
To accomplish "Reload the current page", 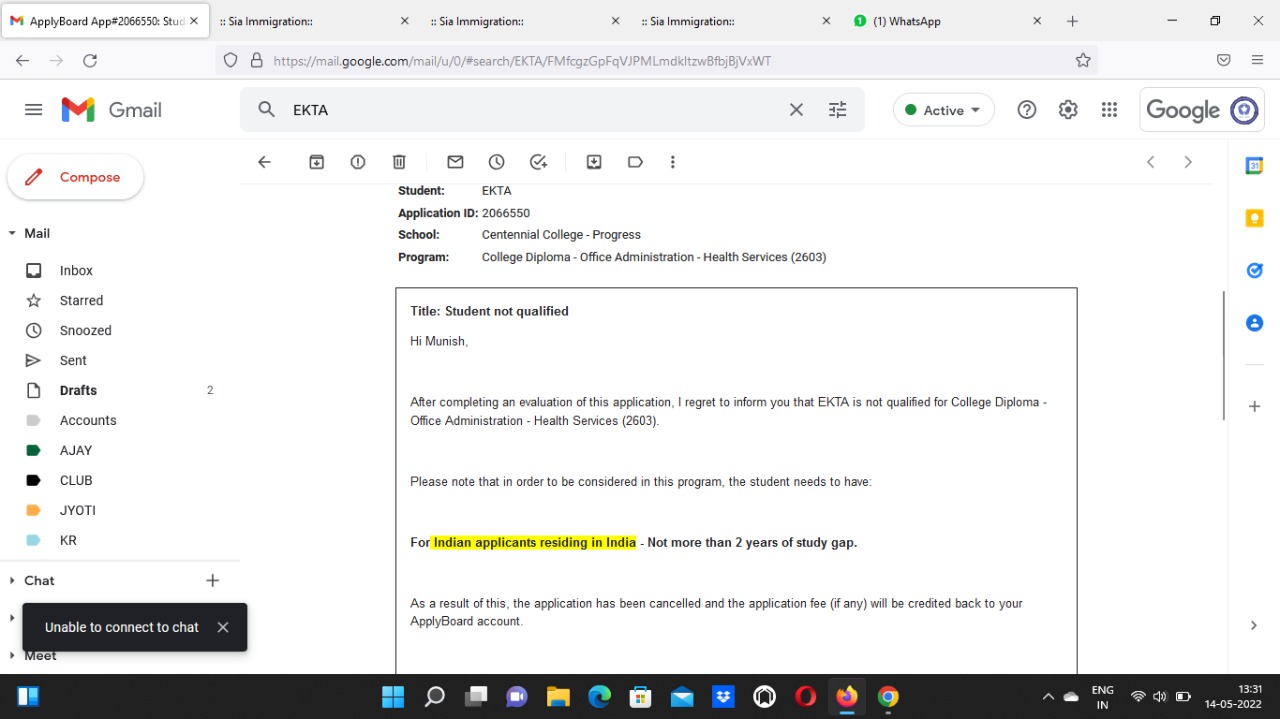I will [90, 60].
